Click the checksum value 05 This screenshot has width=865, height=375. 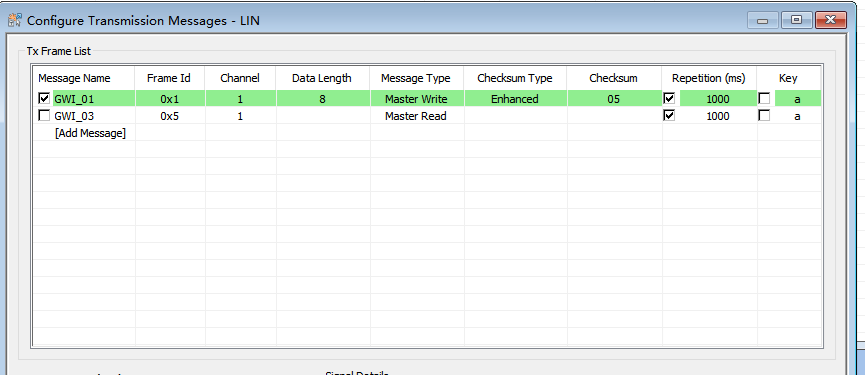tap(614, 99)
